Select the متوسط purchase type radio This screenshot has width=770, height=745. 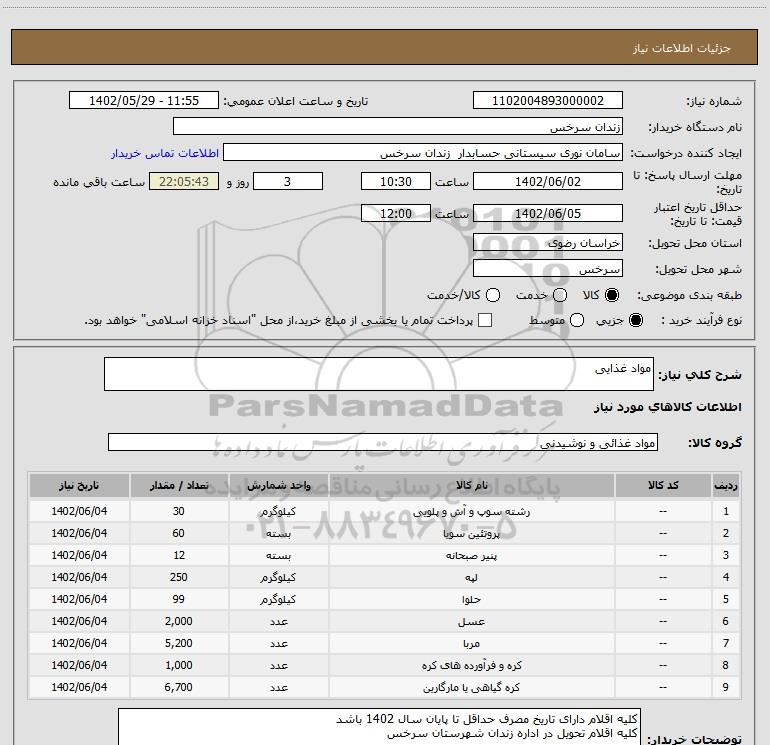(x=577, y=320)
